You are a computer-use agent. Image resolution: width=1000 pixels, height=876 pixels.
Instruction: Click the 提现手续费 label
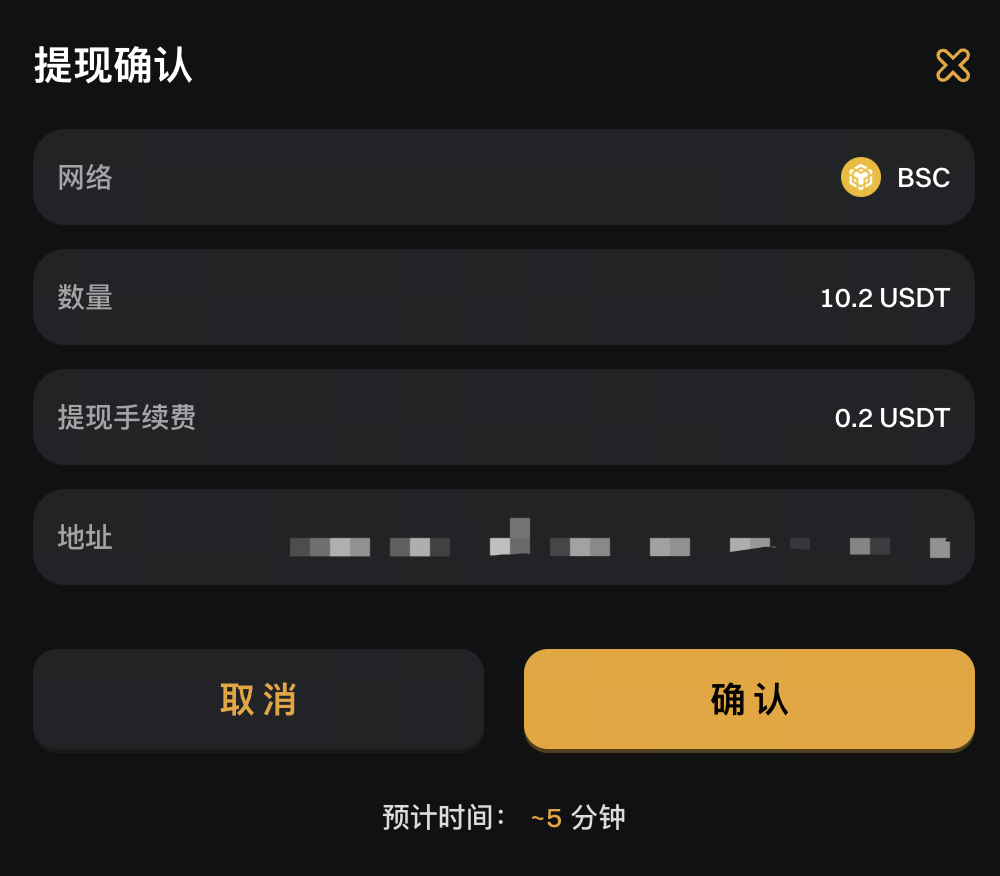(x=127, y=418)
